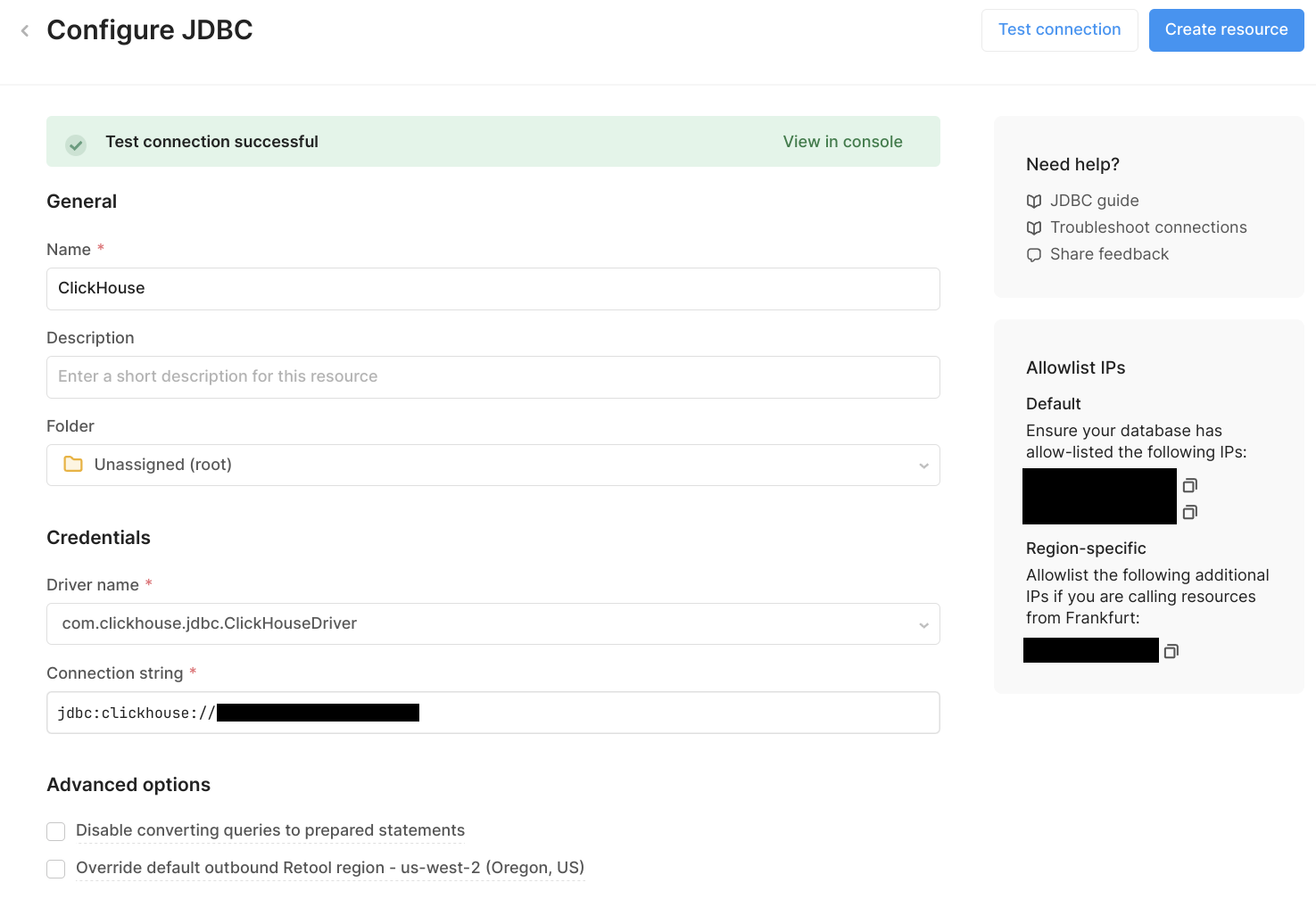Copy the first default allowlist IP
Screen dimensions: 1316x899
pos(1189,485)
